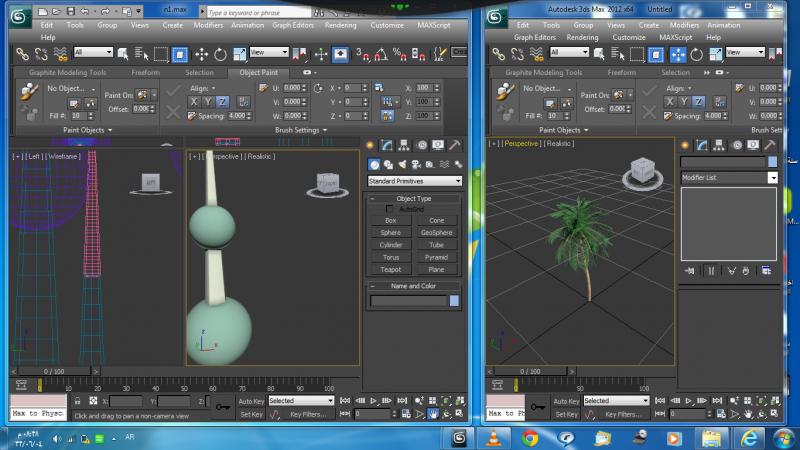Launch VLC media player from taskbar
Image resolution: width=800 pixels, height=450 pixels.
pyautogui.click(x=494, y=438)
